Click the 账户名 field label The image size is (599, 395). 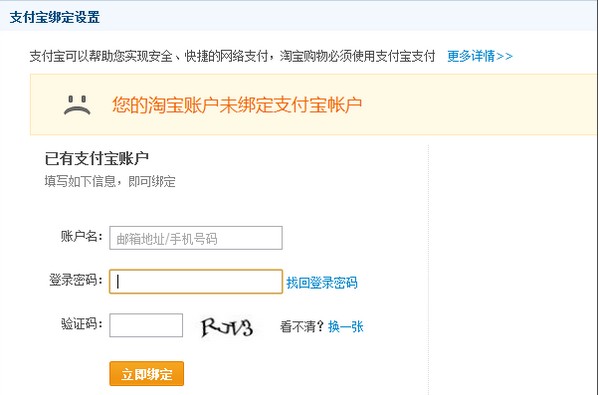click(x=81, y=236)
